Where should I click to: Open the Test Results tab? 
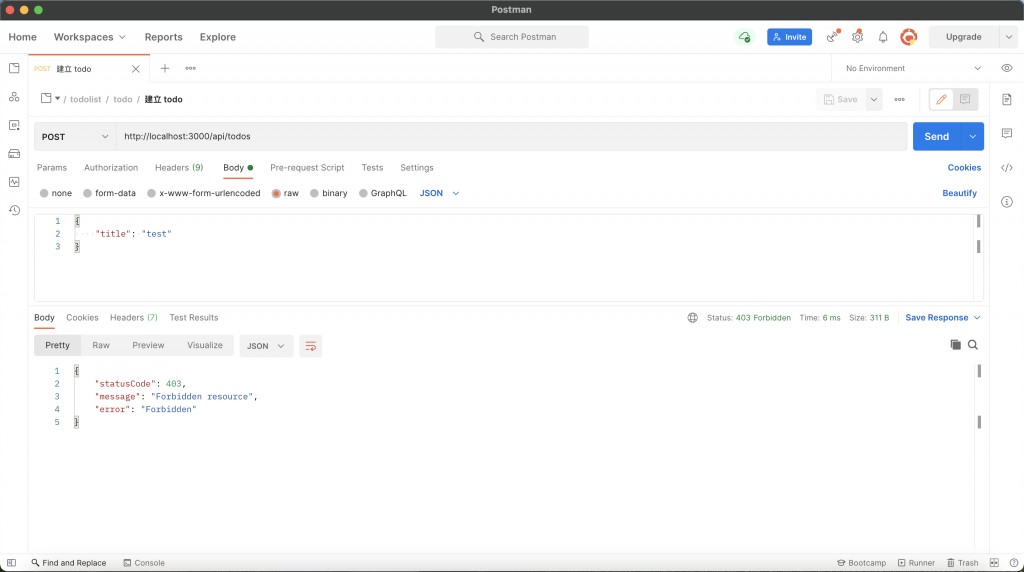(x=194, y=317)
